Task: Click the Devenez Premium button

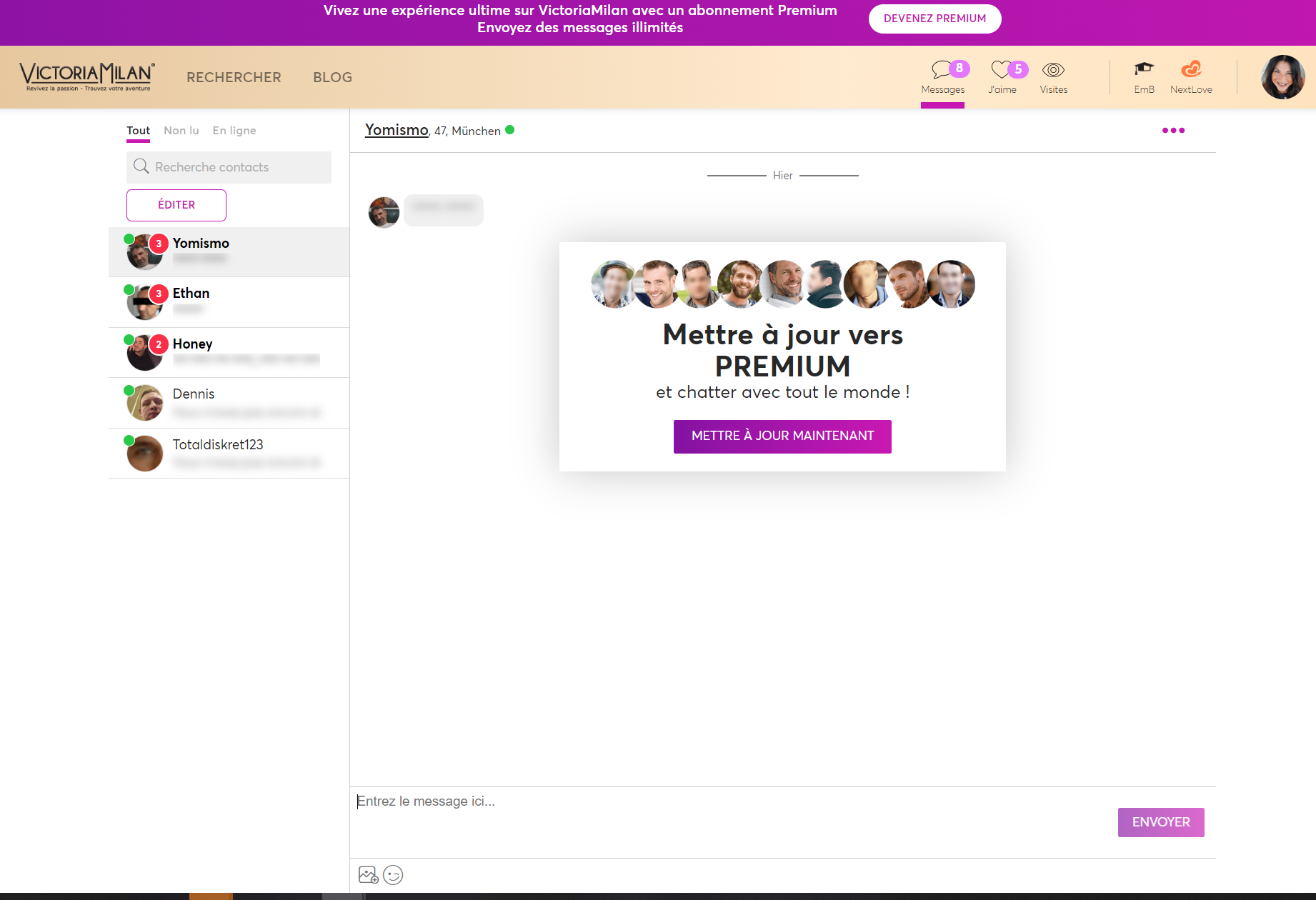Action: click(x=934, y=19)
